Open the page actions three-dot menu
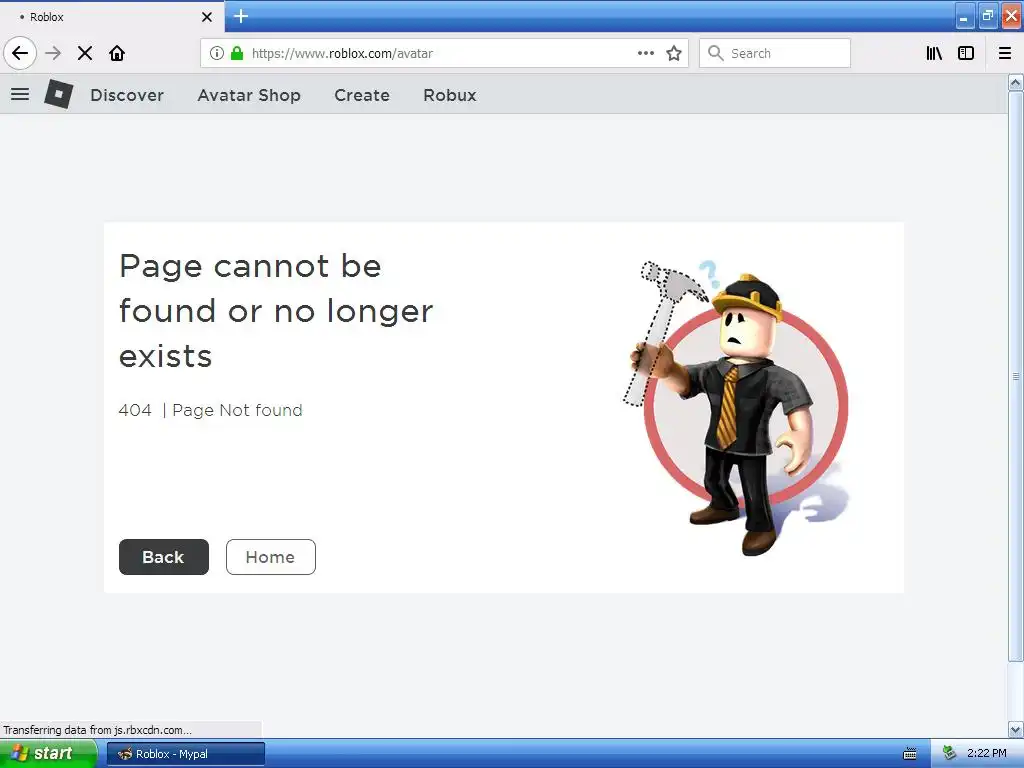This screenshot has height=768, width=1024. [x=645, y=53]
